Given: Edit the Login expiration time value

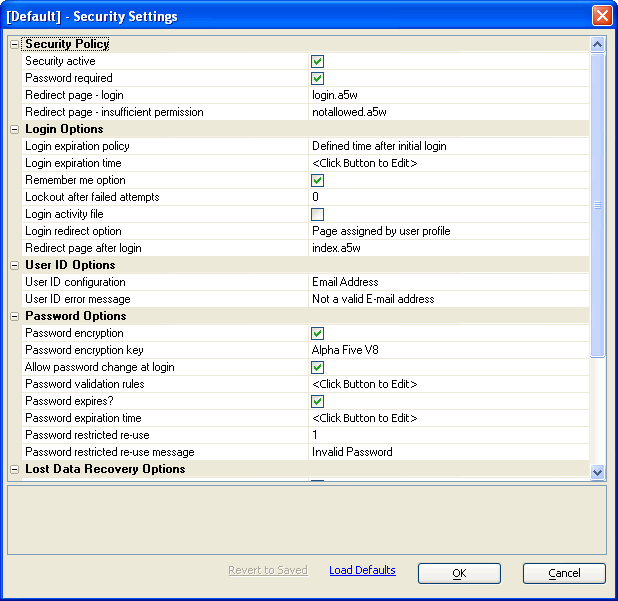Looking at the screenshot, I should tap(449, 163).
